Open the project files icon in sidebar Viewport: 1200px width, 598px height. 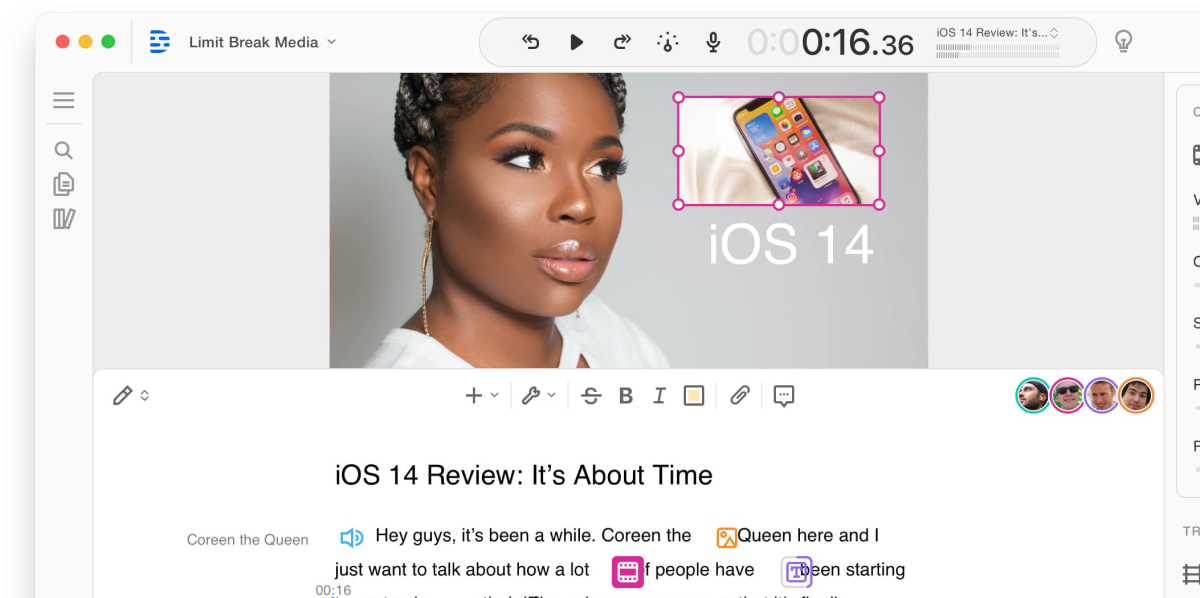(64, 184)
